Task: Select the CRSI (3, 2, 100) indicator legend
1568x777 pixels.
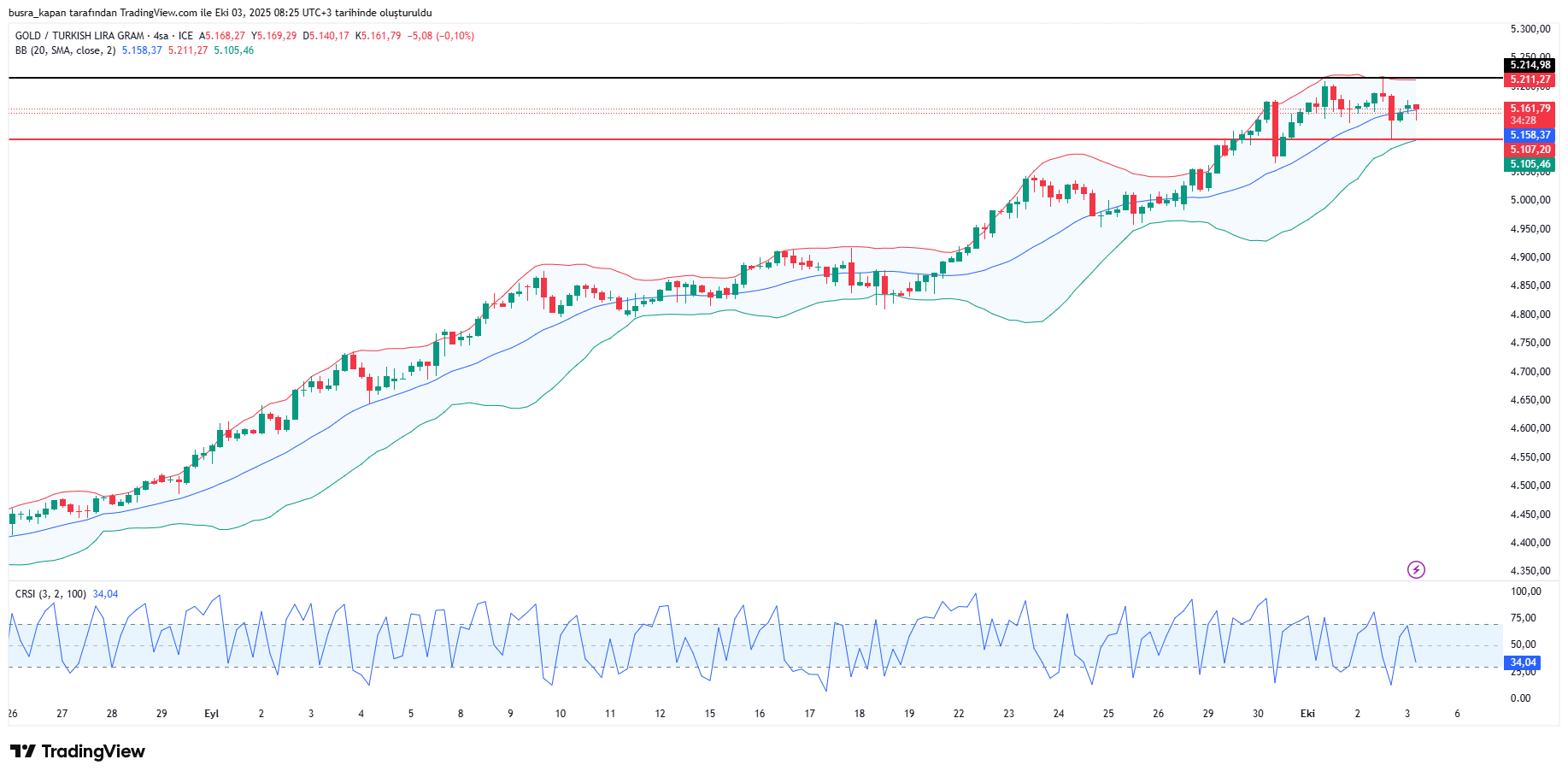Action: click(x=50, y=594)
